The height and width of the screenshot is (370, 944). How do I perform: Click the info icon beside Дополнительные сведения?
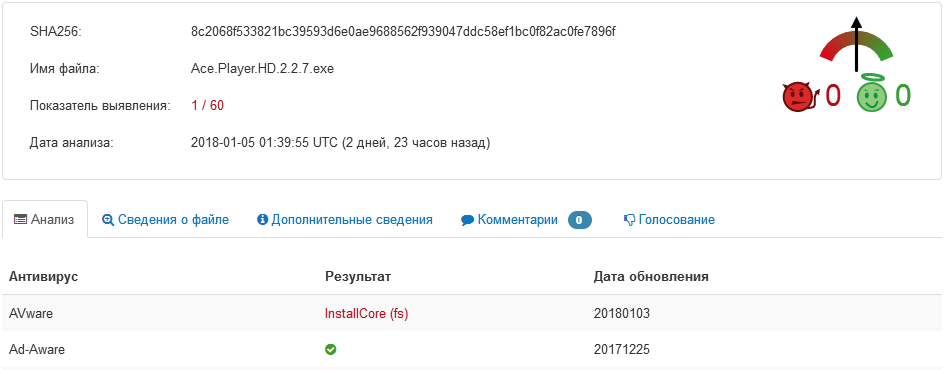(x=262, y=220)
